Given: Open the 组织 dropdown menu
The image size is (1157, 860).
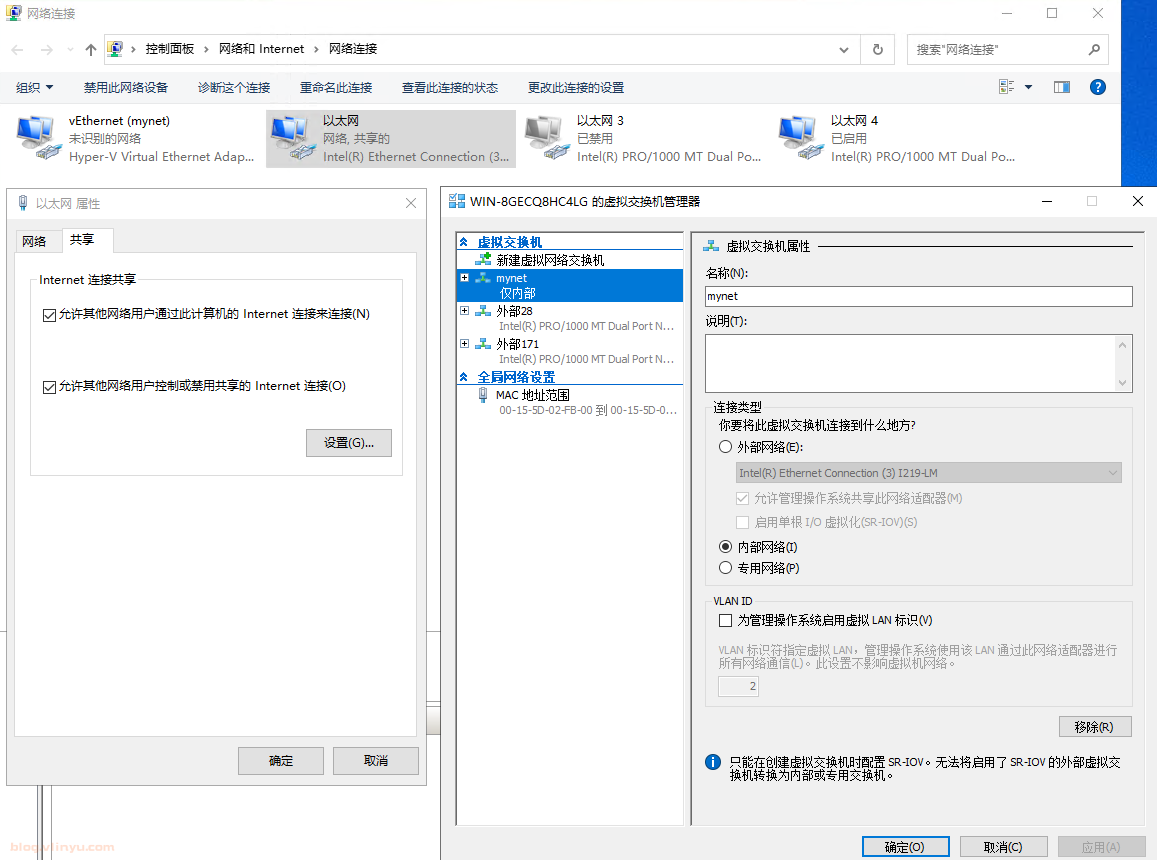Looking at the screenshot, I should point(35,87).
